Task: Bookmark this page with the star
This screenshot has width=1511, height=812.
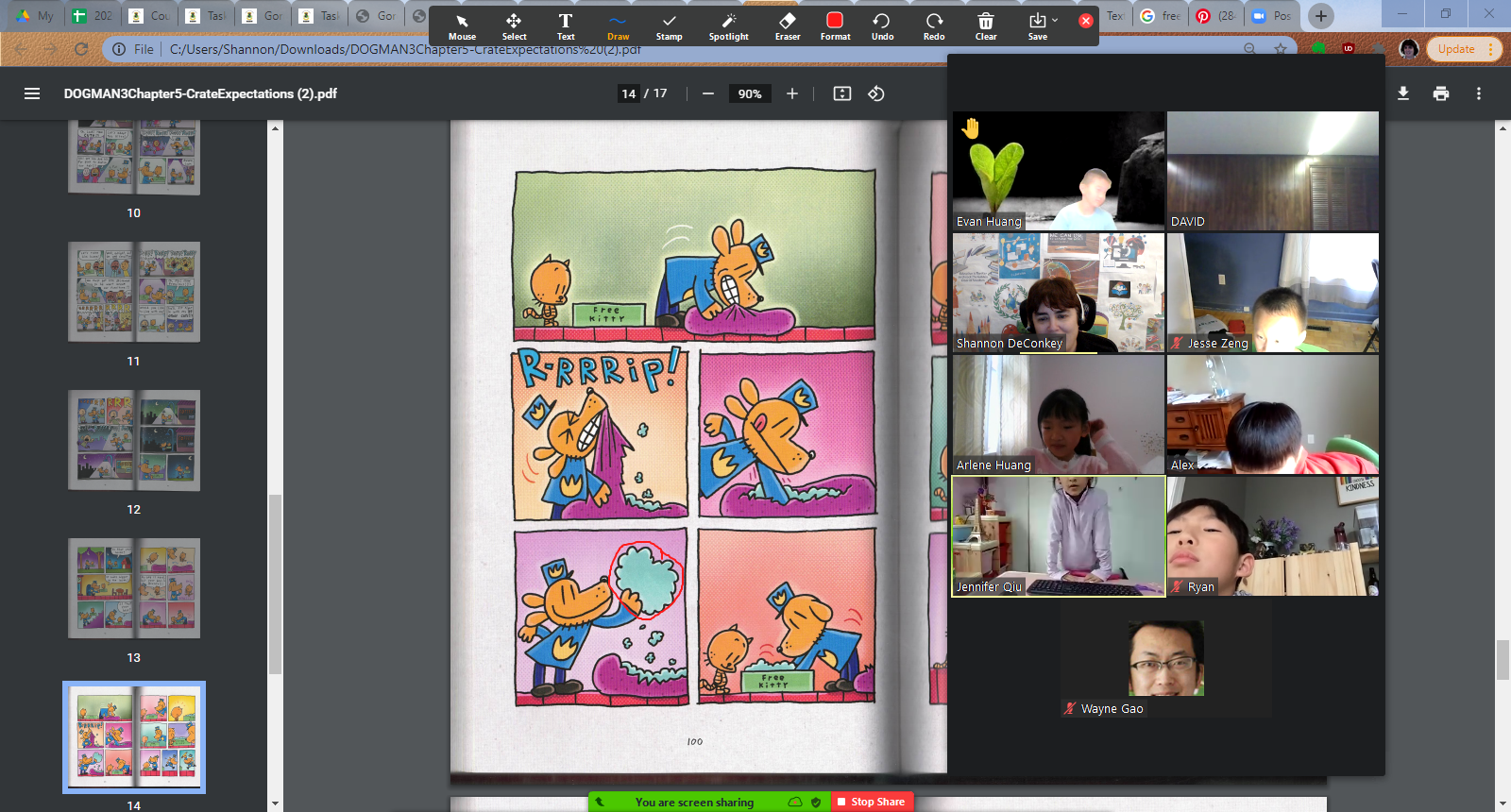Action: click(x=1281, y=49)
